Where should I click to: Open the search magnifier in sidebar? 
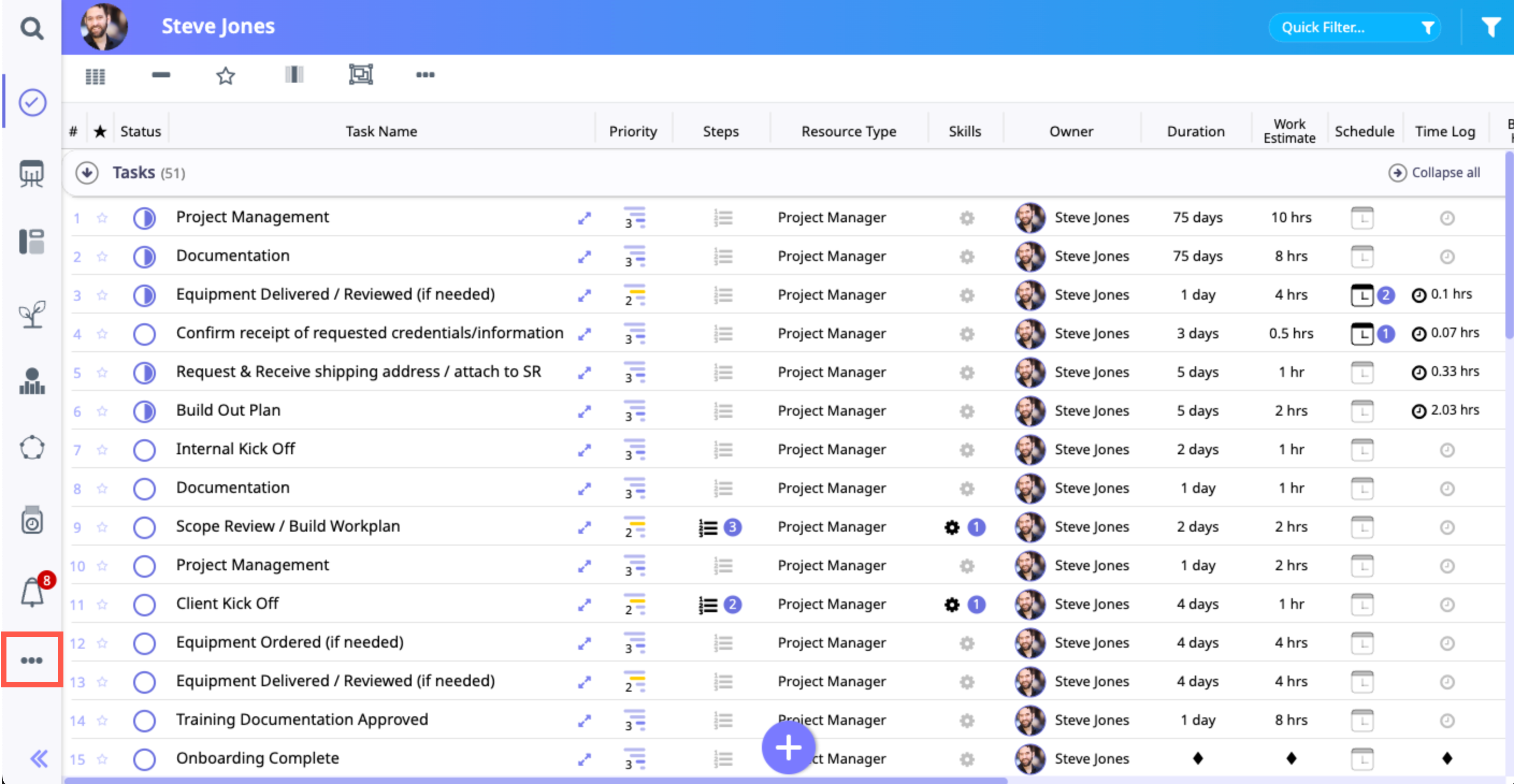pyautogui.click(x=32, y=27)
